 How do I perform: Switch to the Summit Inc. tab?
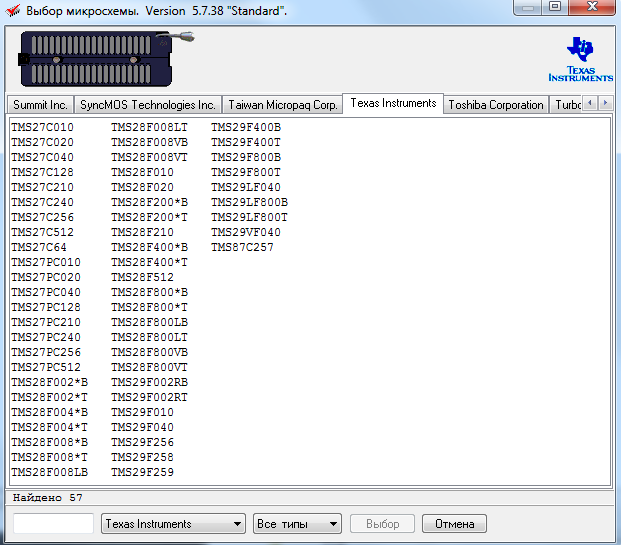pos(40,105)
